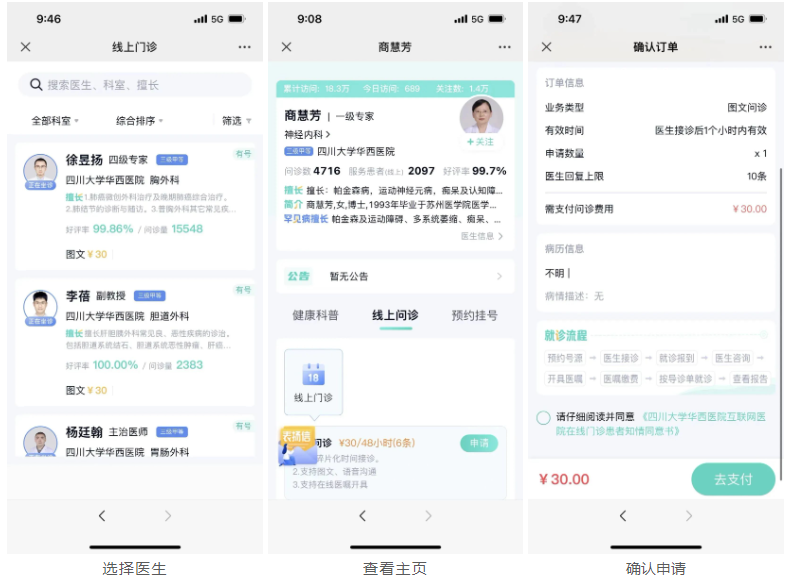
Task: Go back in the 商慧芳 page bottom bar
Action: point(362,516)
